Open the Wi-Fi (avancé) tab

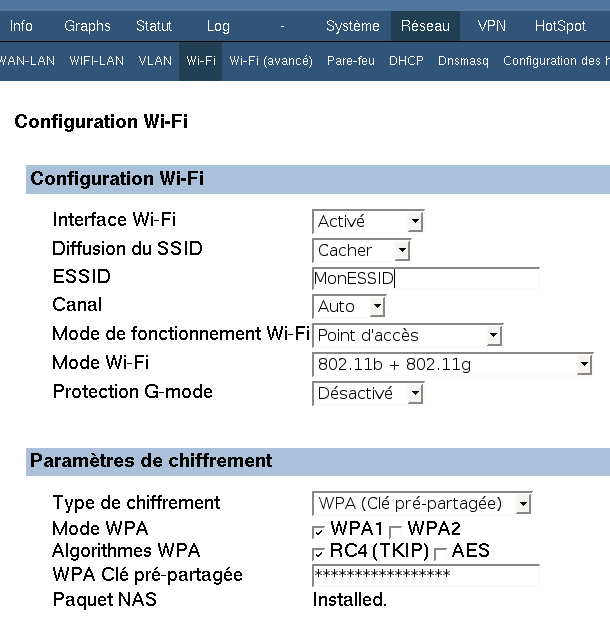point(271,61)
